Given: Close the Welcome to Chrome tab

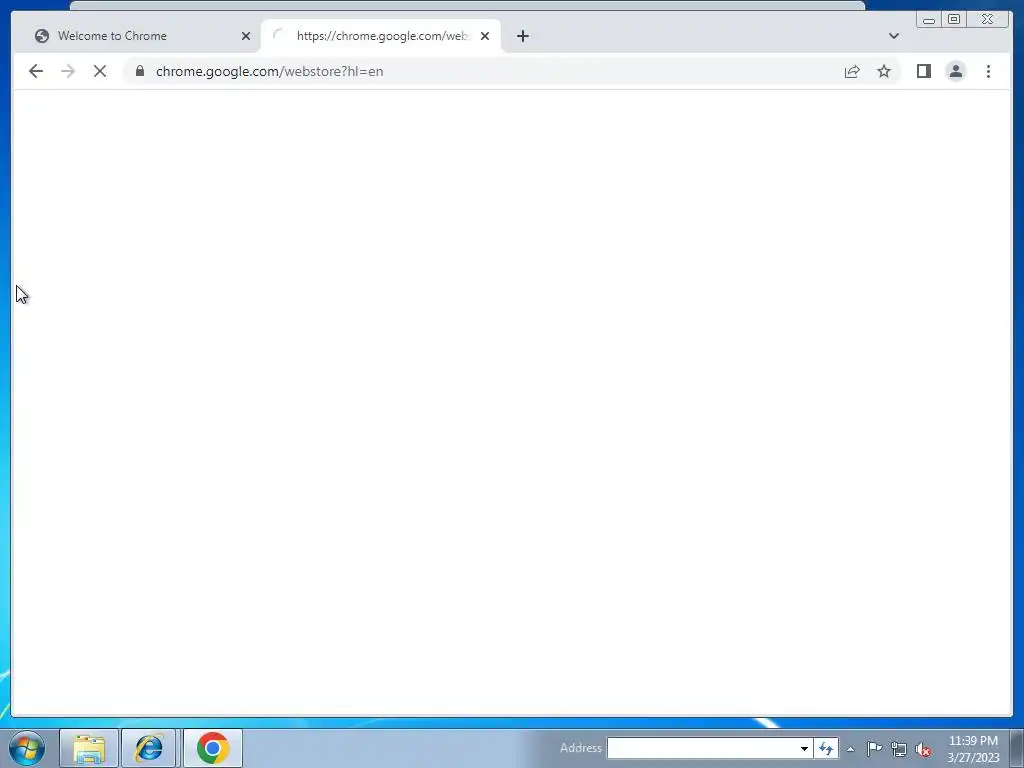Looking at the screenshot, I should coord(246,36).
